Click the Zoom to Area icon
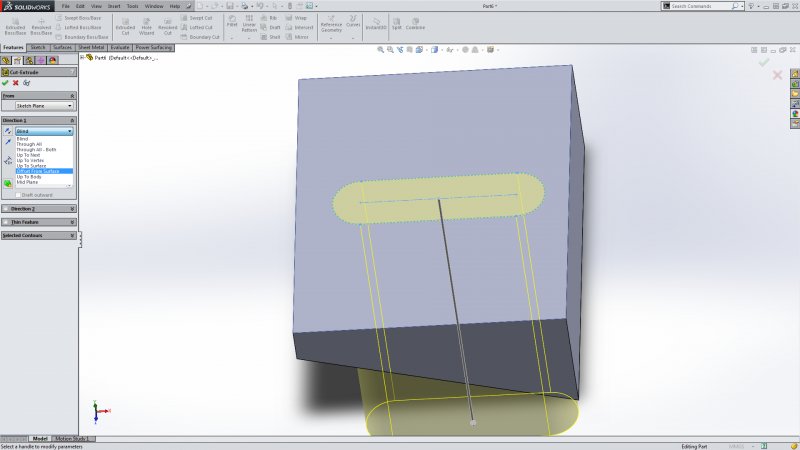This screenshot has width=800, height=450. coord(390,49)
